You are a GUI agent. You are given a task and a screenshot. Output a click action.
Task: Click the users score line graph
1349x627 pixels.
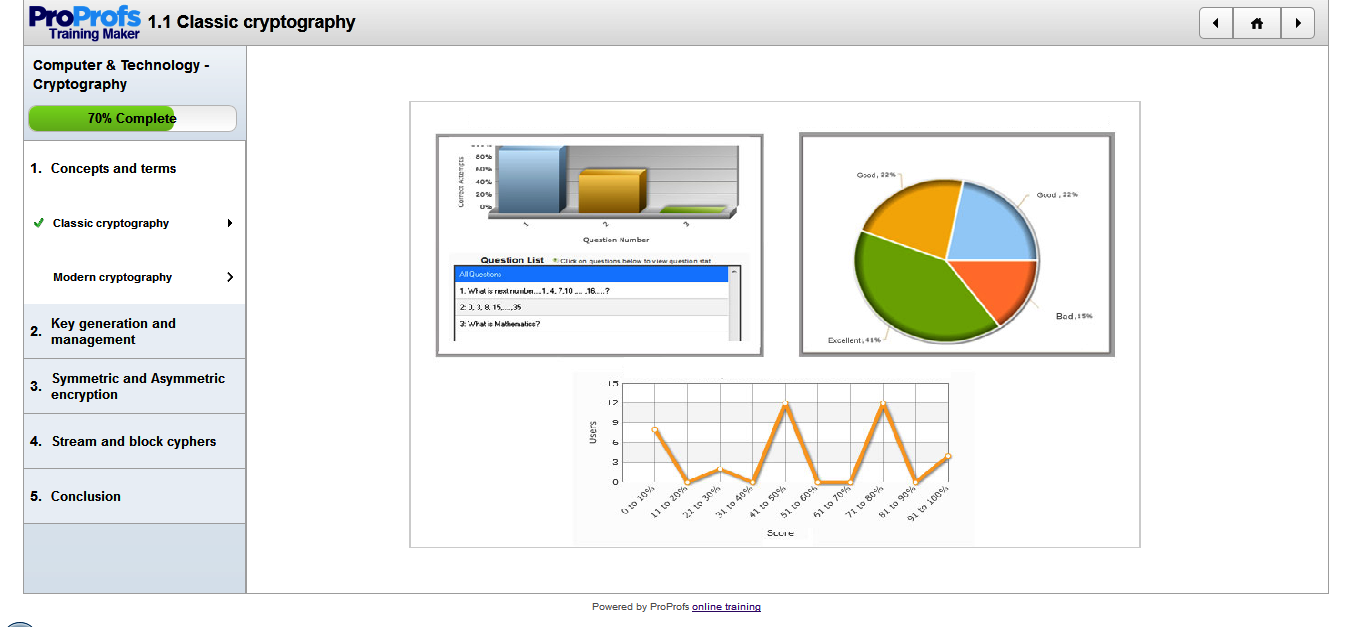pyautogui.click(x=773, y=458)
